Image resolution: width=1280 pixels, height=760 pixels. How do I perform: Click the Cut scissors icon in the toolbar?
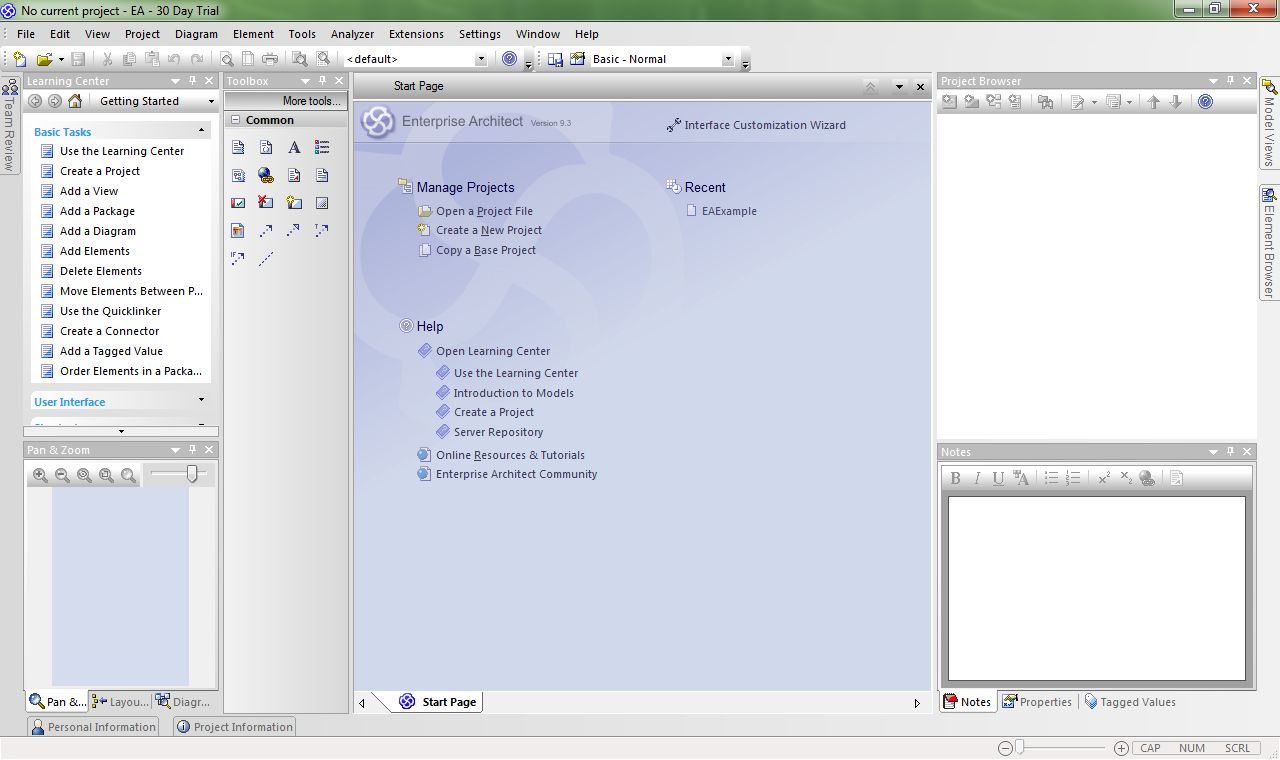click(107, 59)
